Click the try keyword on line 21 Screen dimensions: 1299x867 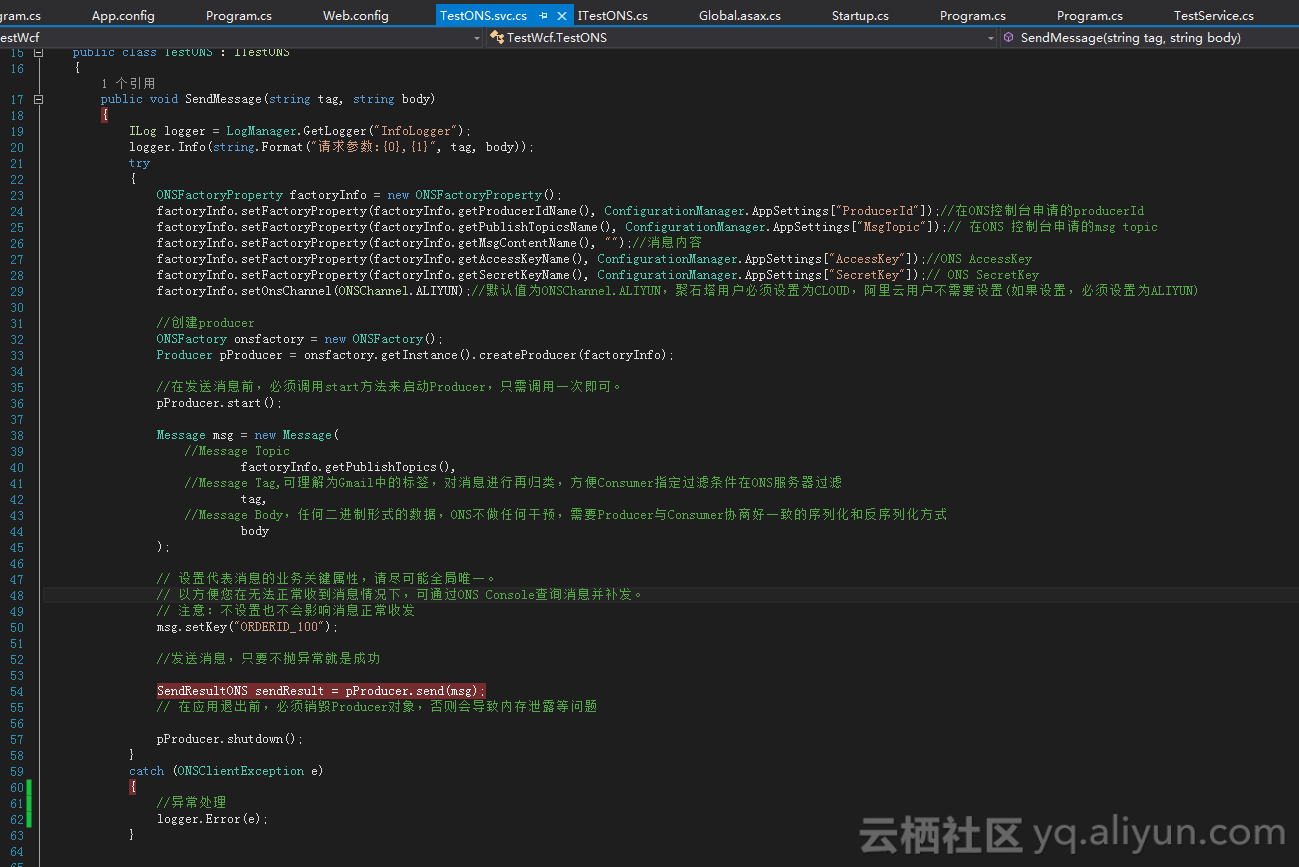(139, 163)
